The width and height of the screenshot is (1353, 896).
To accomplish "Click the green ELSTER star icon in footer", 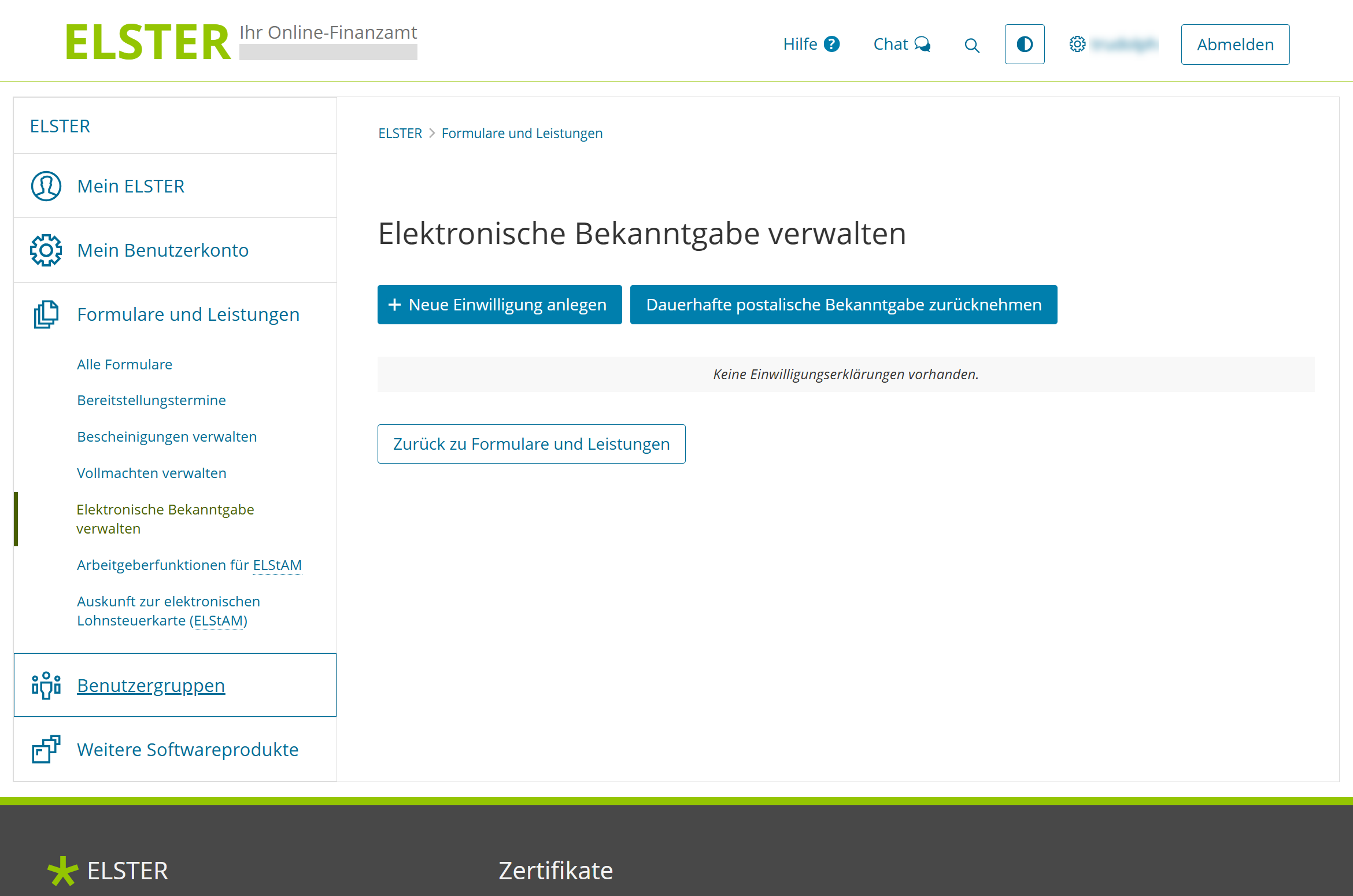I will pyautogui.click(x=62, y=871).
